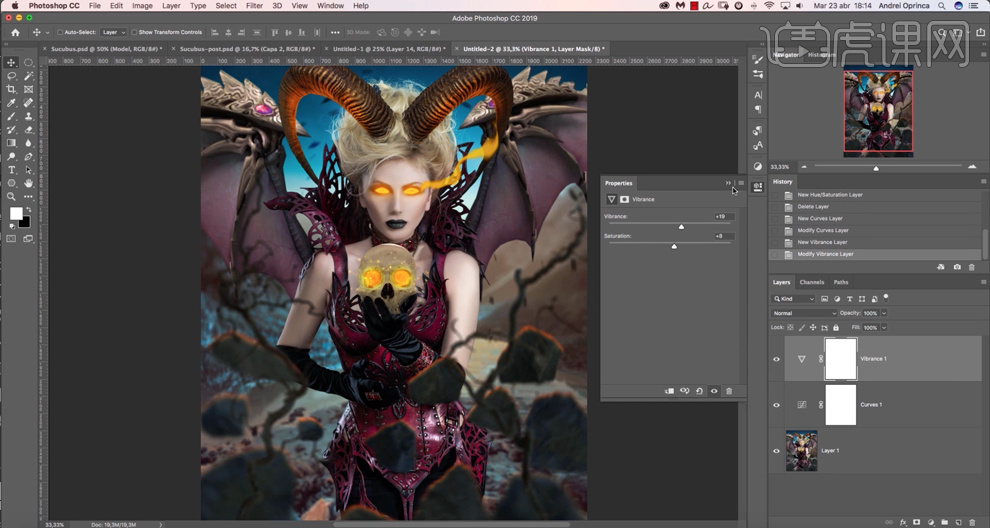
Task: Enable the Auto-Select checkbox
Action: (x=60, y=32)
